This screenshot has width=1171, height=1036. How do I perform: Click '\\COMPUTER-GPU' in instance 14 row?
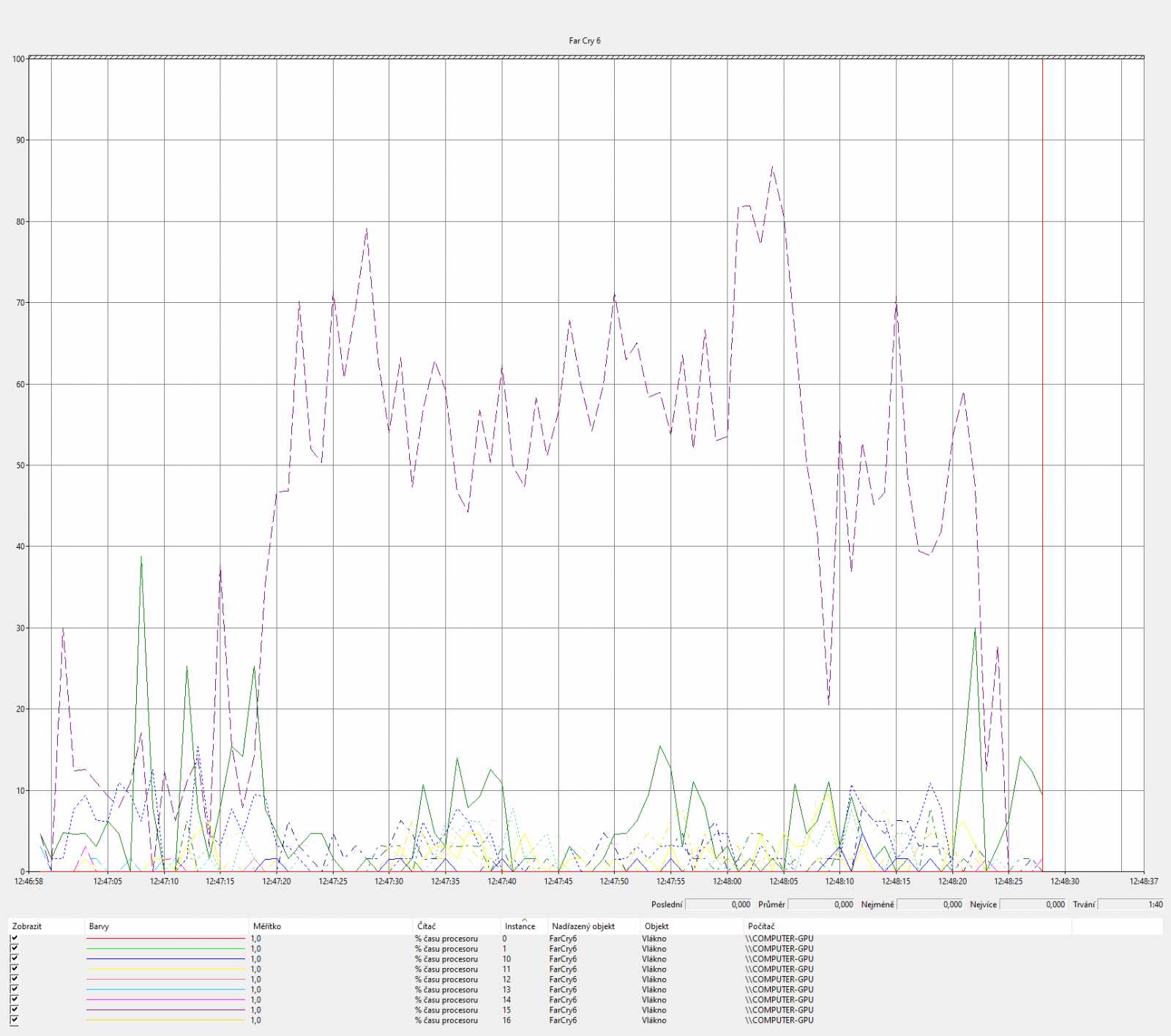point(779,999)
